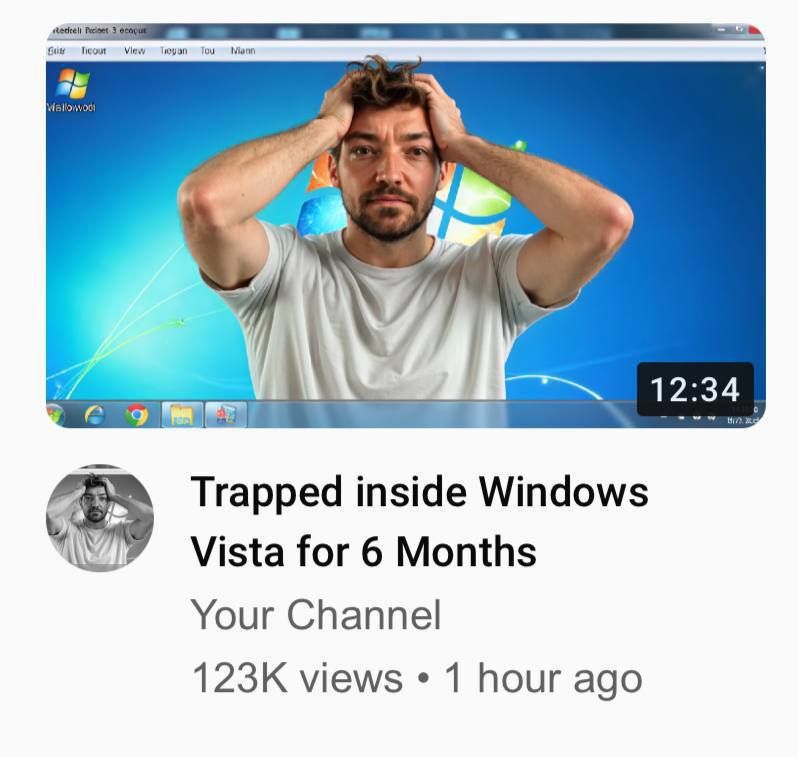Click the Windows Start orb

pyautogui.click(x=54, y=415)
